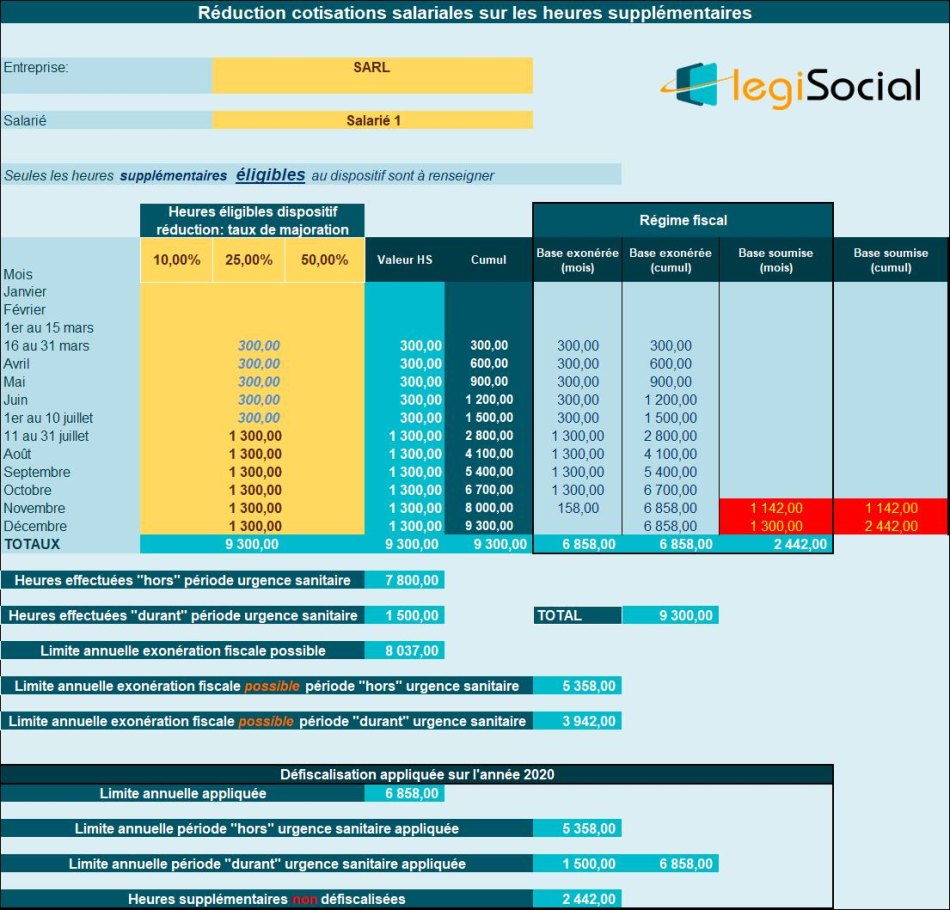Click the Heures supplémentaires non défiscalisées value

click(576, 899)
